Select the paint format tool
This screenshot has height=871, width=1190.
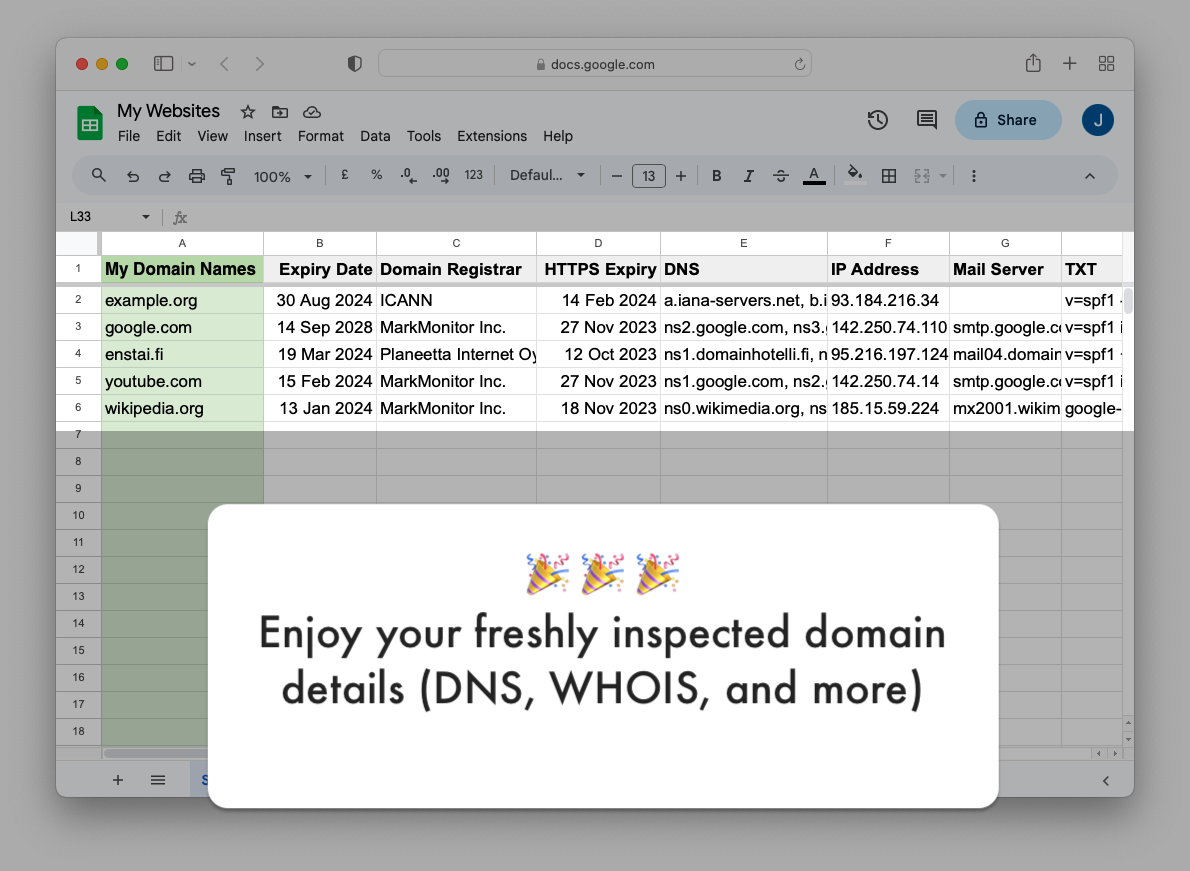pos(228,176)
